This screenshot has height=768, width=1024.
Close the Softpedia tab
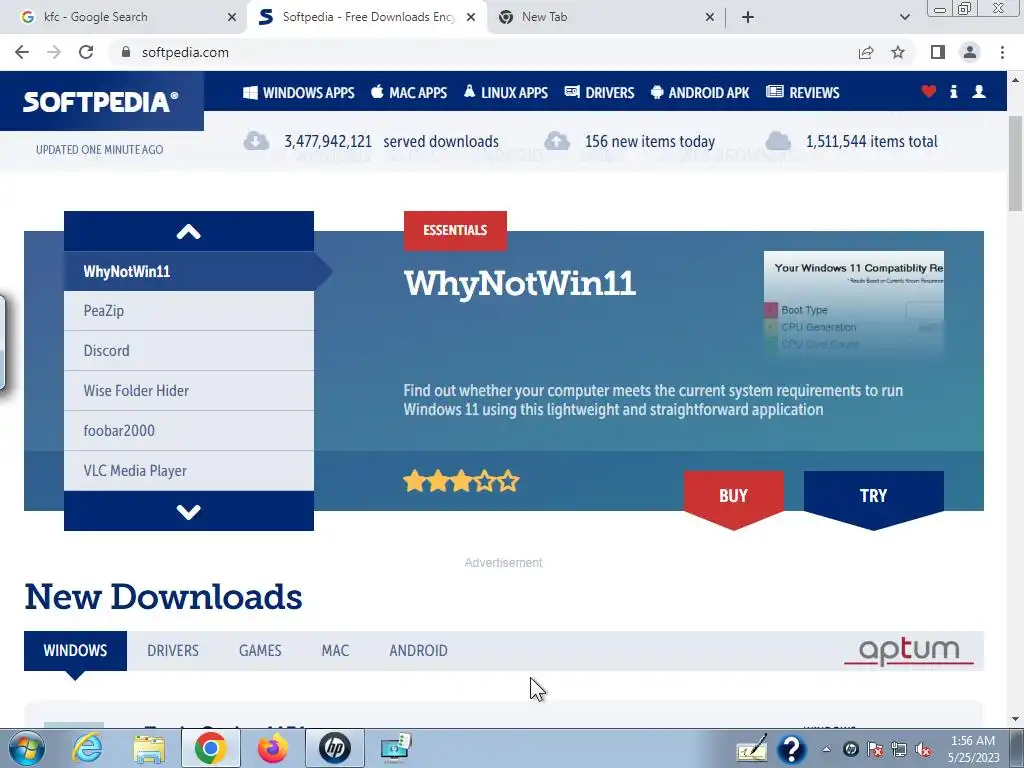(471, 17)
